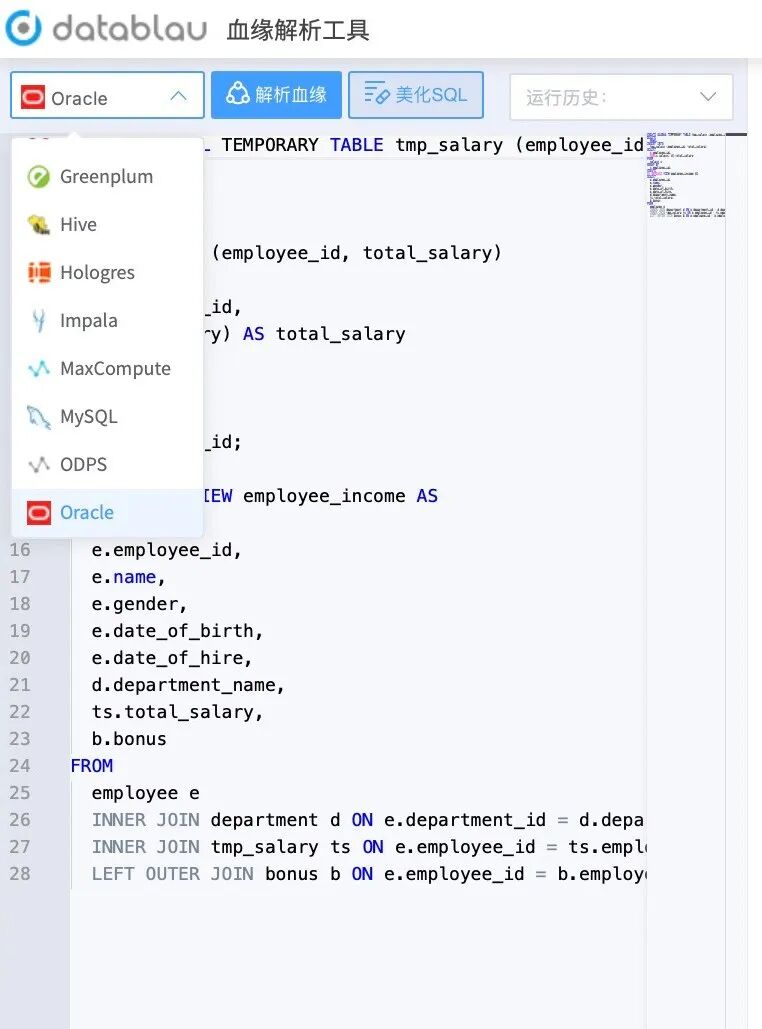Screen dimensions: 762x1029
Task: Click the Impala icon
Action: click(39, 320)
